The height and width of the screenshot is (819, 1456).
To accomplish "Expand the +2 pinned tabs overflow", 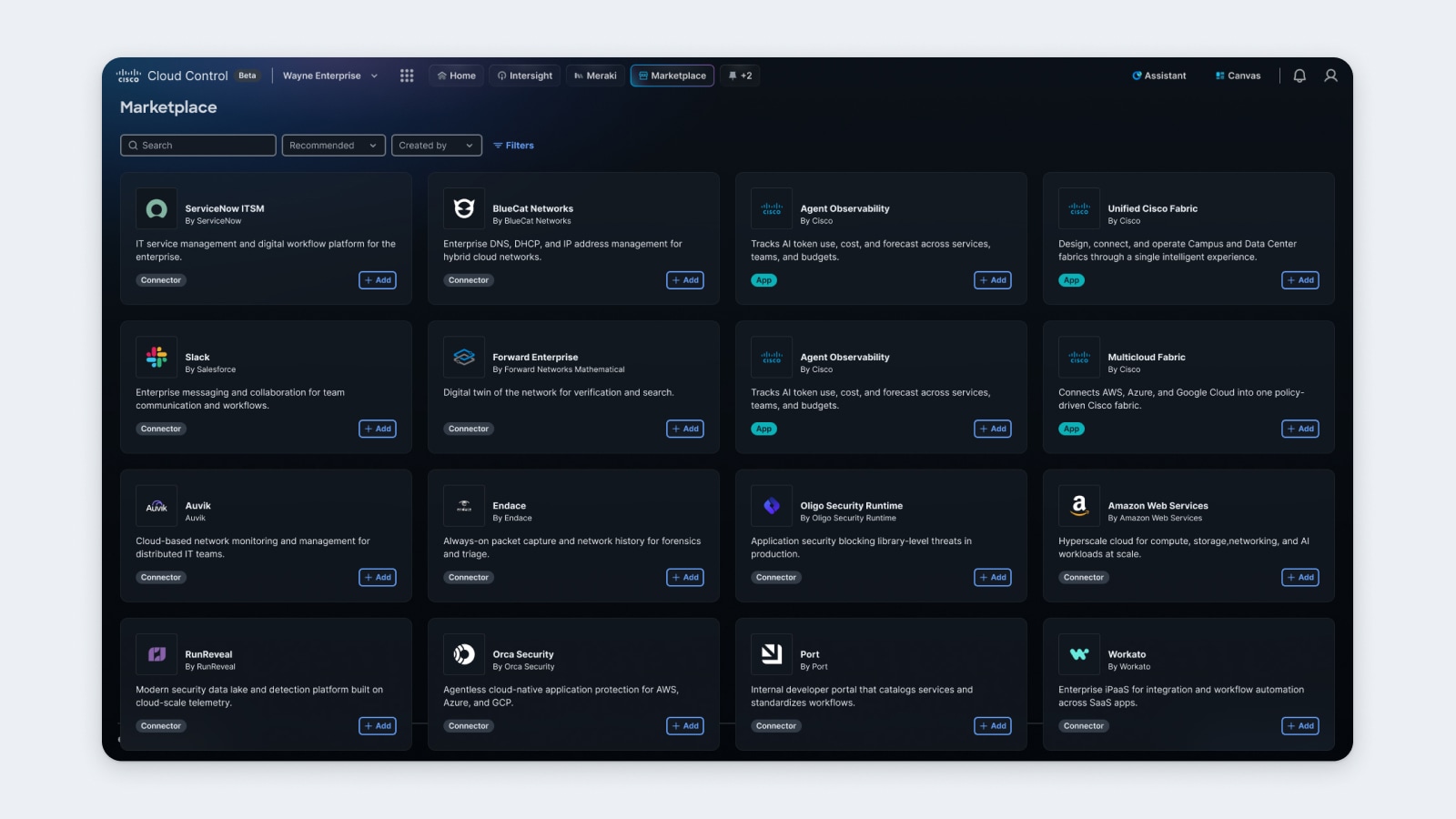I will (x=740, y=76).
